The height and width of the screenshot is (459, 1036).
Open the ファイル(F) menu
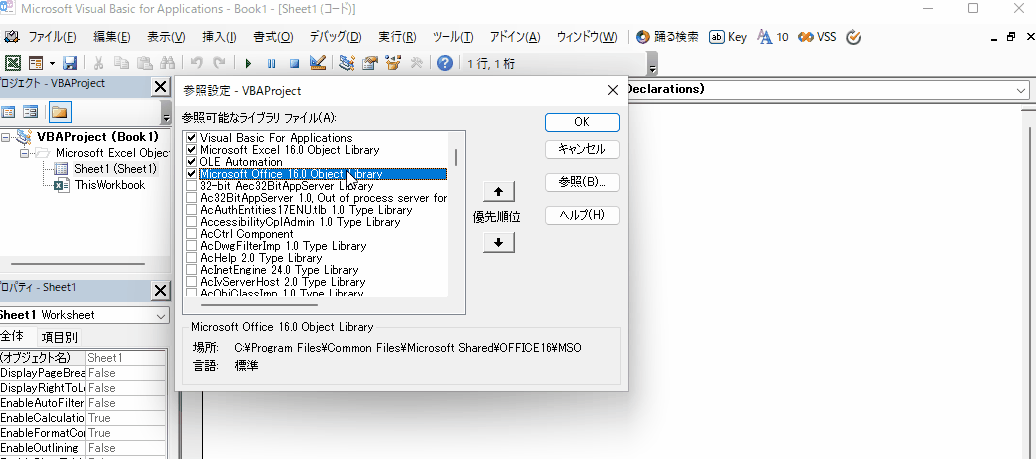point(52,37)
